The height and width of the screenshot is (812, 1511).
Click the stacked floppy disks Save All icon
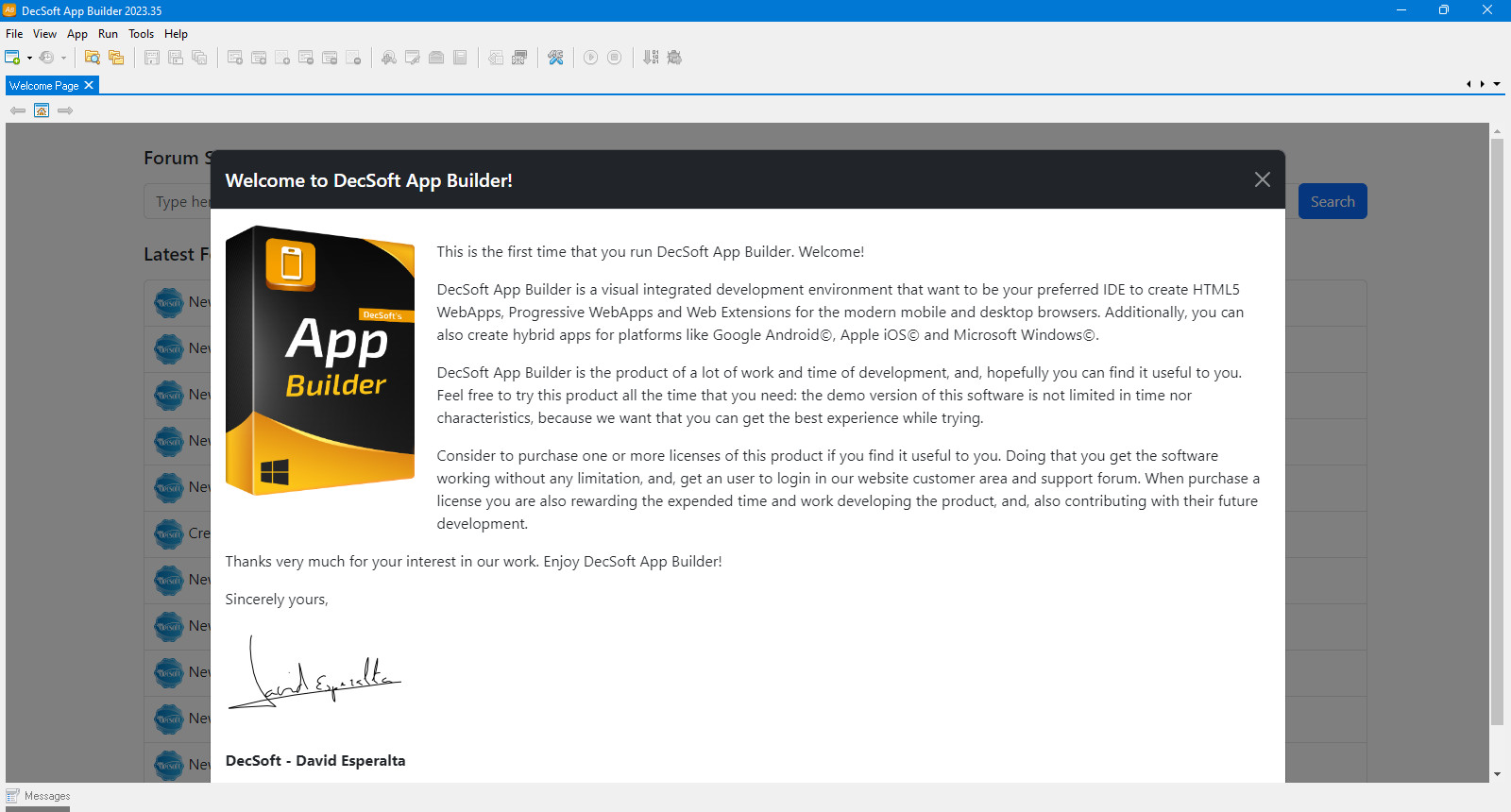(199, 58)
